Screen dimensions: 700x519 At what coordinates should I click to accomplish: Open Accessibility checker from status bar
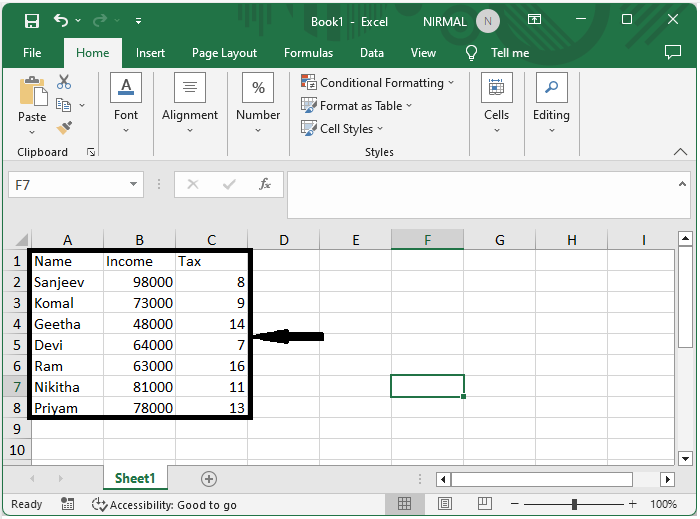[x=164, y=505]
